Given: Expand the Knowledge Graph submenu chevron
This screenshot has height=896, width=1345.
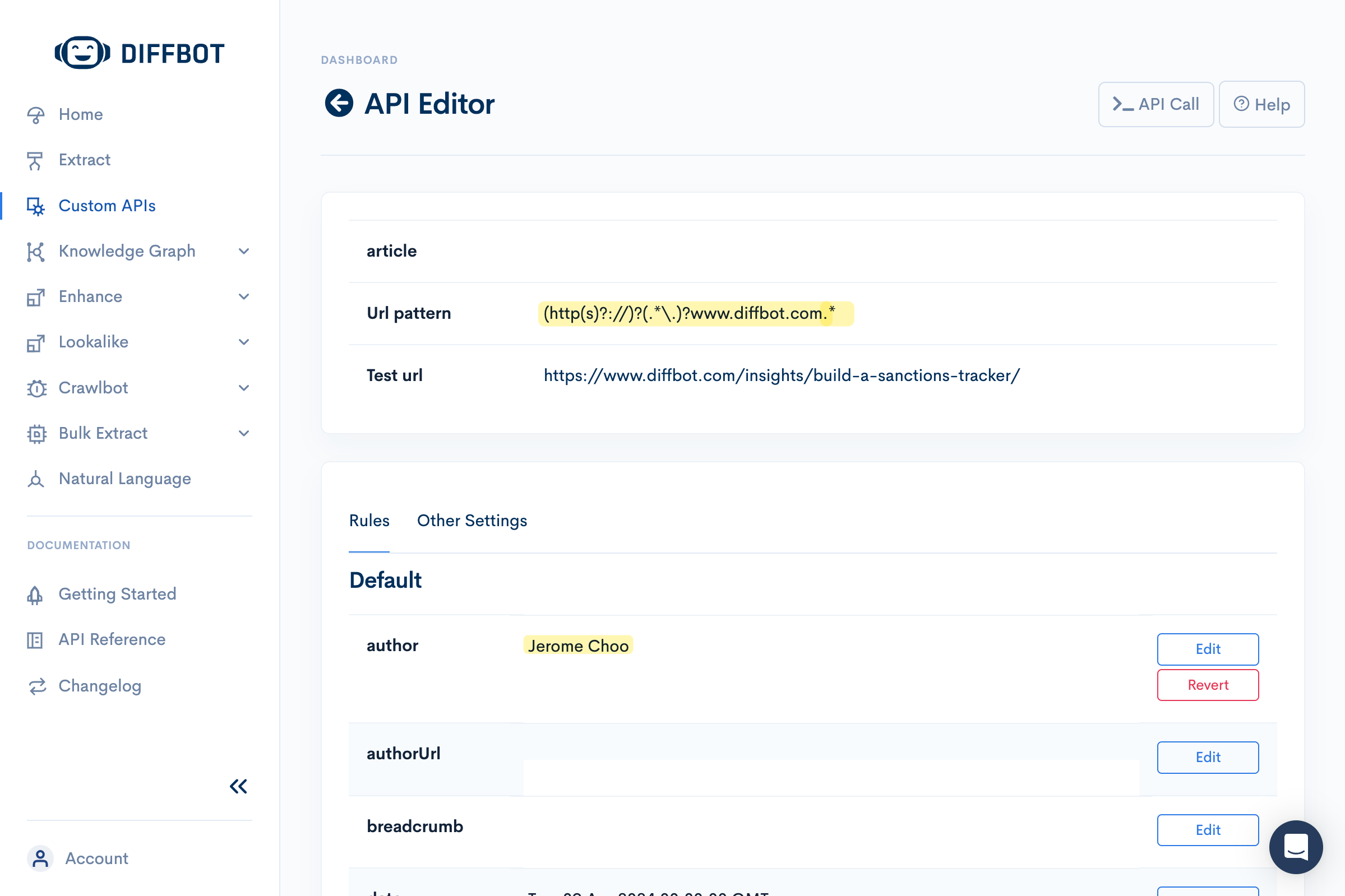Looking at the screenshot, I should coord(244,252).
